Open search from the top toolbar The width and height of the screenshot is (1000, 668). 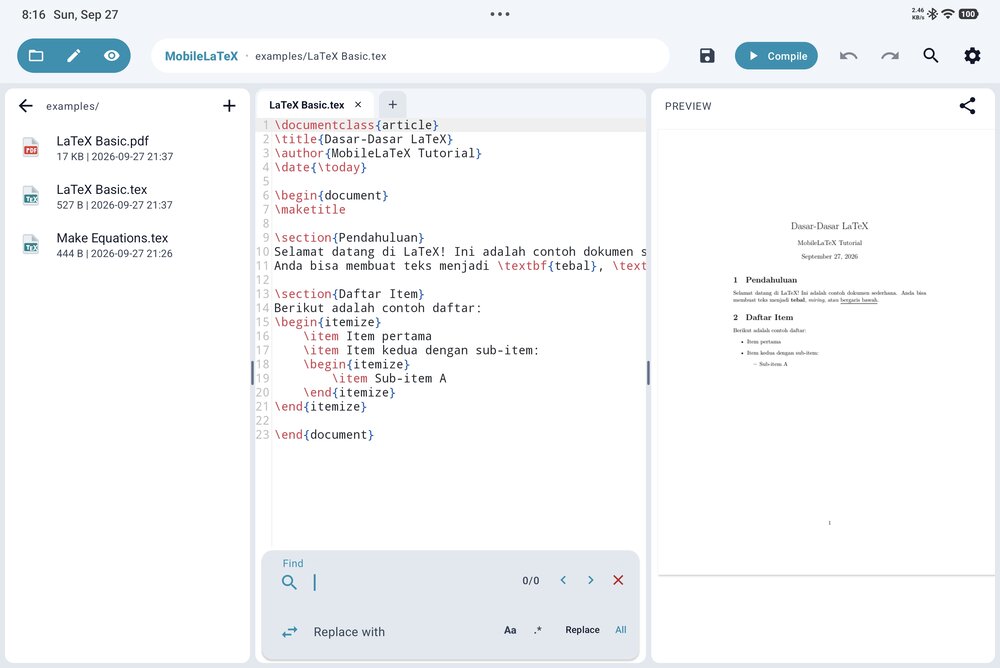tap(930, 56)
